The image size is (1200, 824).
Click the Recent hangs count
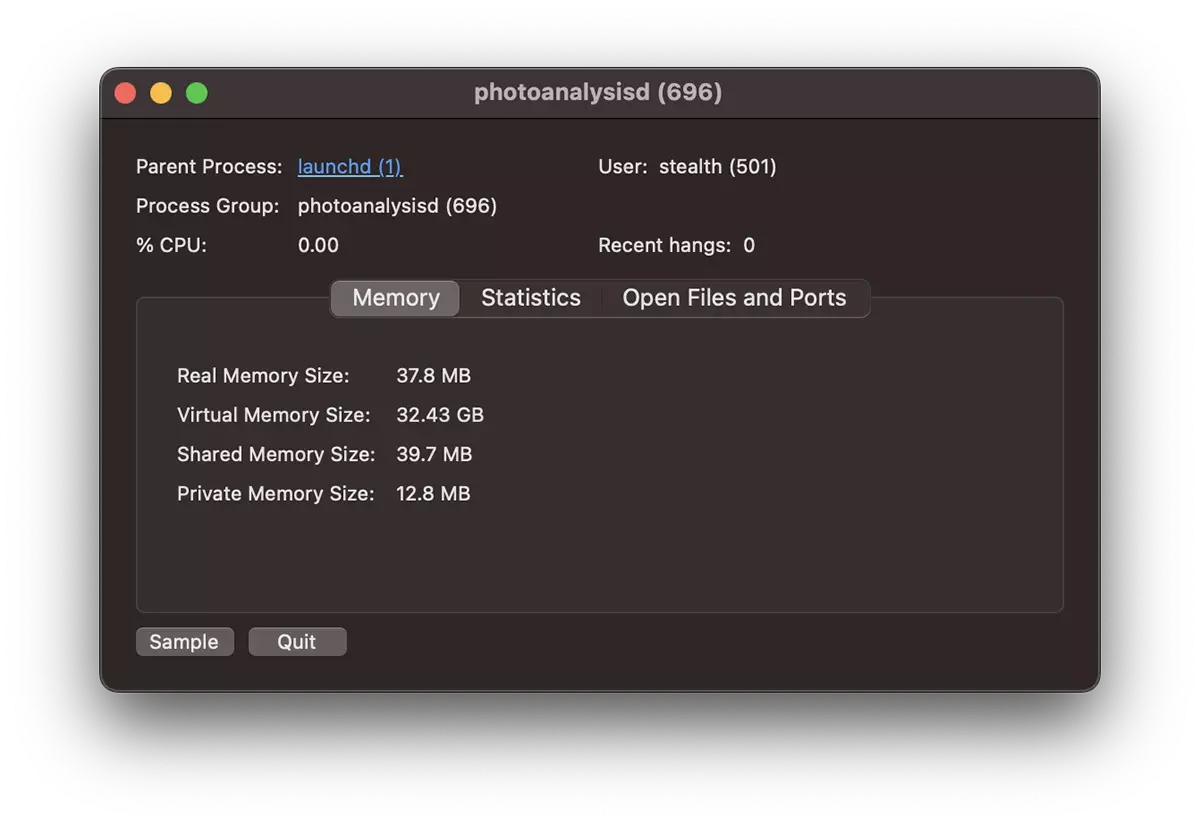click(x=749, y=245)
